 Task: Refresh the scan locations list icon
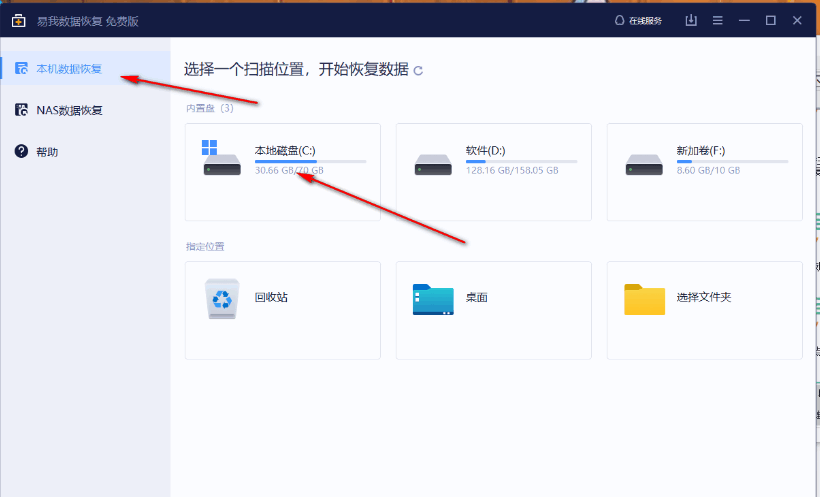click(418, 70)
